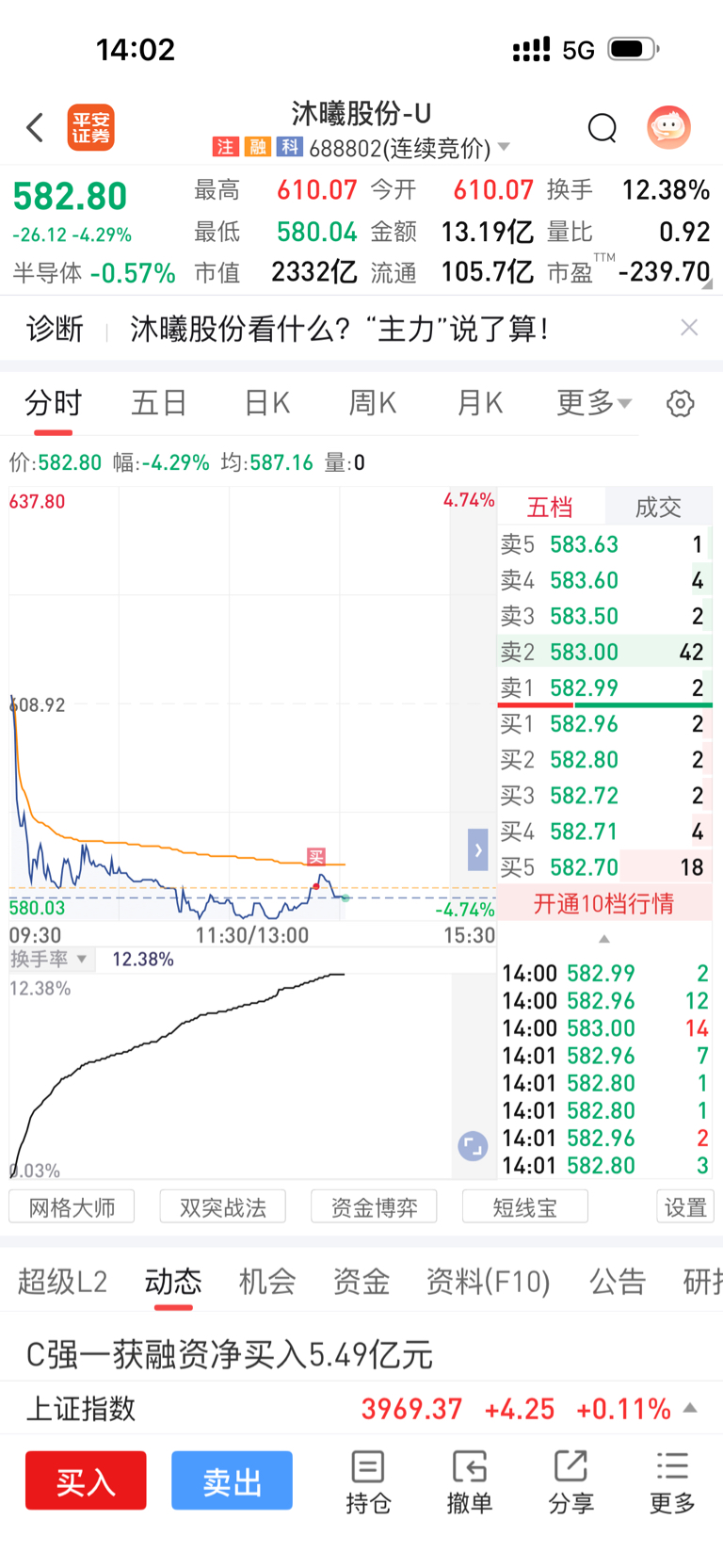Select the 五档 order book tab
Screen dimensions: 723x1568
coord(550,508)
